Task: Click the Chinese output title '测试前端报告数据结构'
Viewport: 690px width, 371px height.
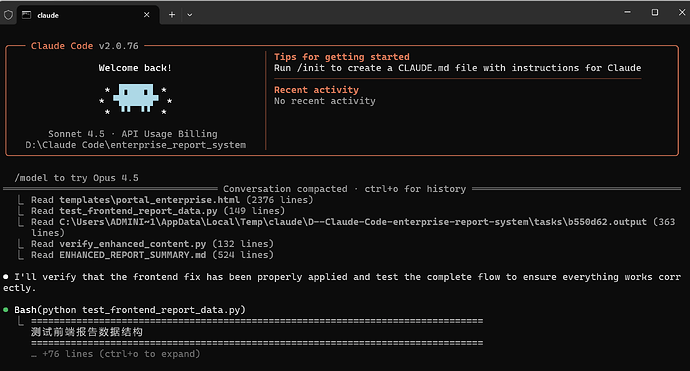Action: [x=87, y=332]
